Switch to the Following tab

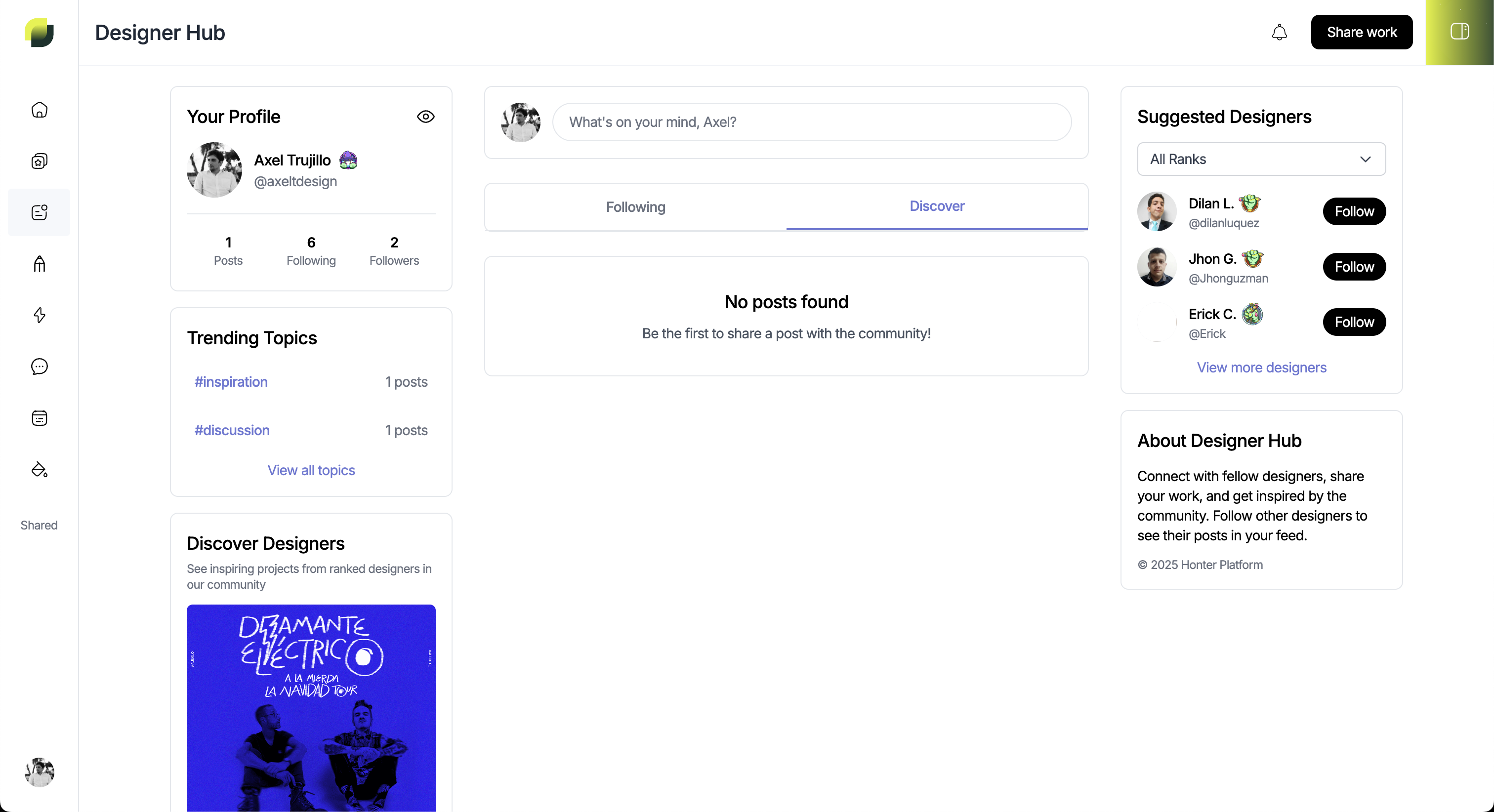(x=635, y=207)
